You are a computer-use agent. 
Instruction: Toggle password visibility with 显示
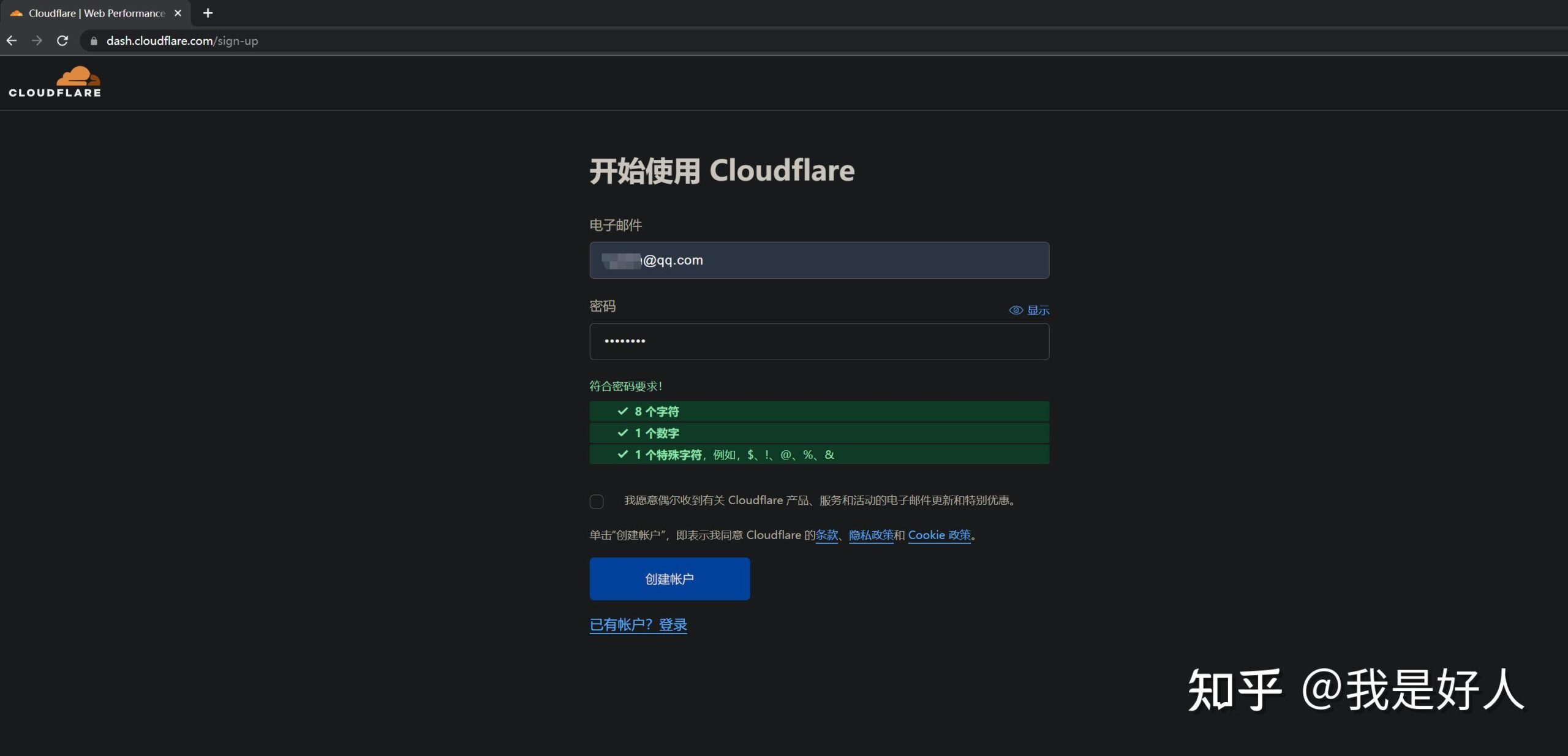pos(1029,310)
